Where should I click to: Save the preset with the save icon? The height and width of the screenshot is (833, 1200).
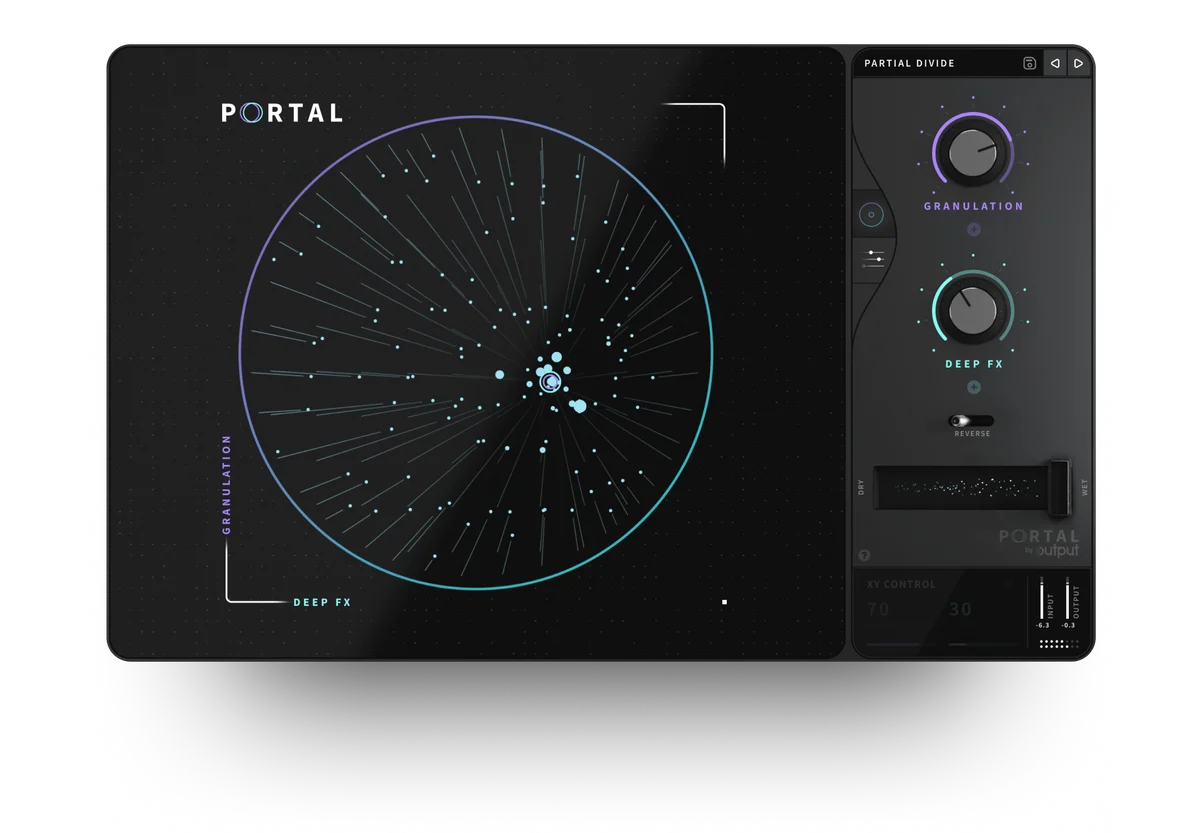(x=1029, y=63)
